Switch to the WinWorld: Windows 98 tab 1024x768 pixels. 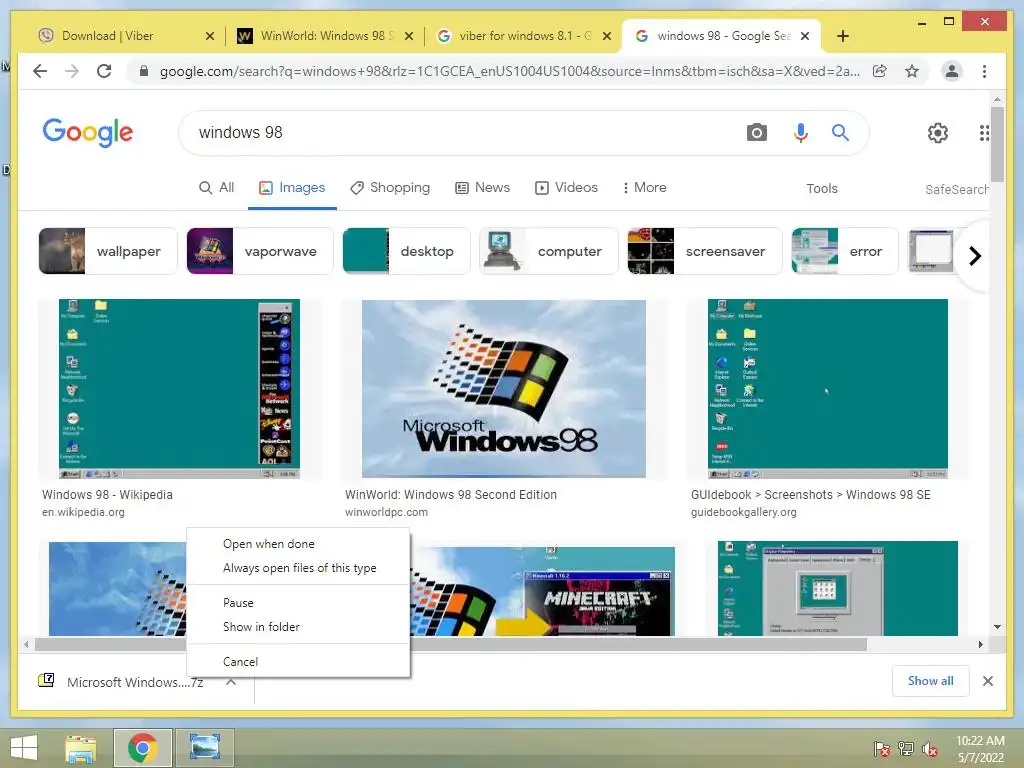pos(327,36)
